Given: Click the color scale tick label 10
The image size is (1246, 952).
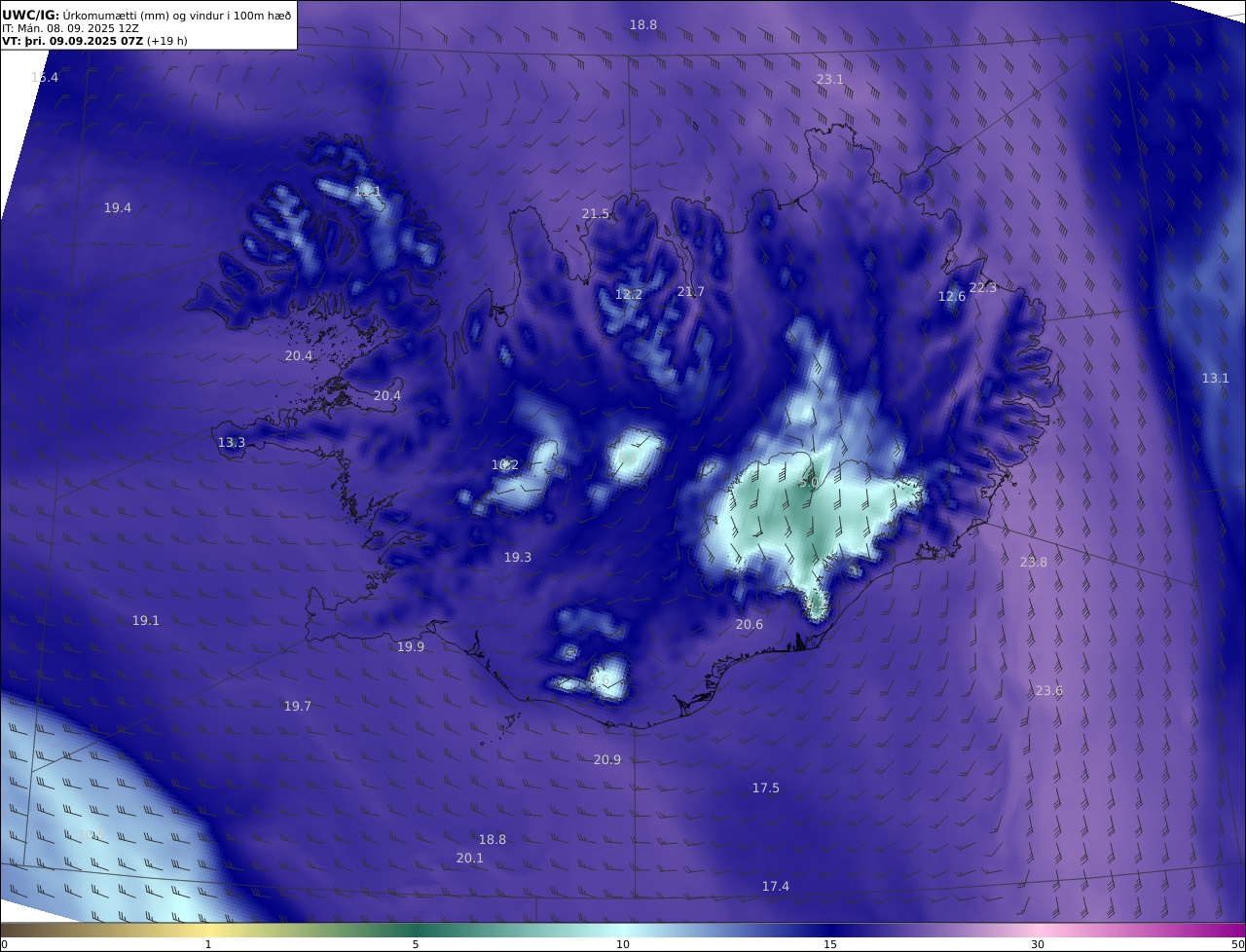Looking at the screenshot, I should (x=623, y=944).
